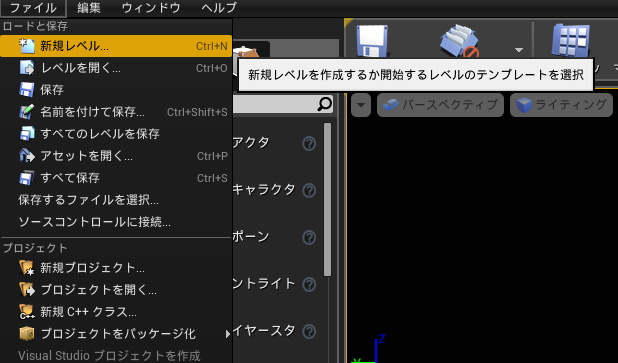Image resolution: width=618 pixels, height=363 pixels.
Task: Choose 新規プロジェクト... entry
Action: (116, 268)
